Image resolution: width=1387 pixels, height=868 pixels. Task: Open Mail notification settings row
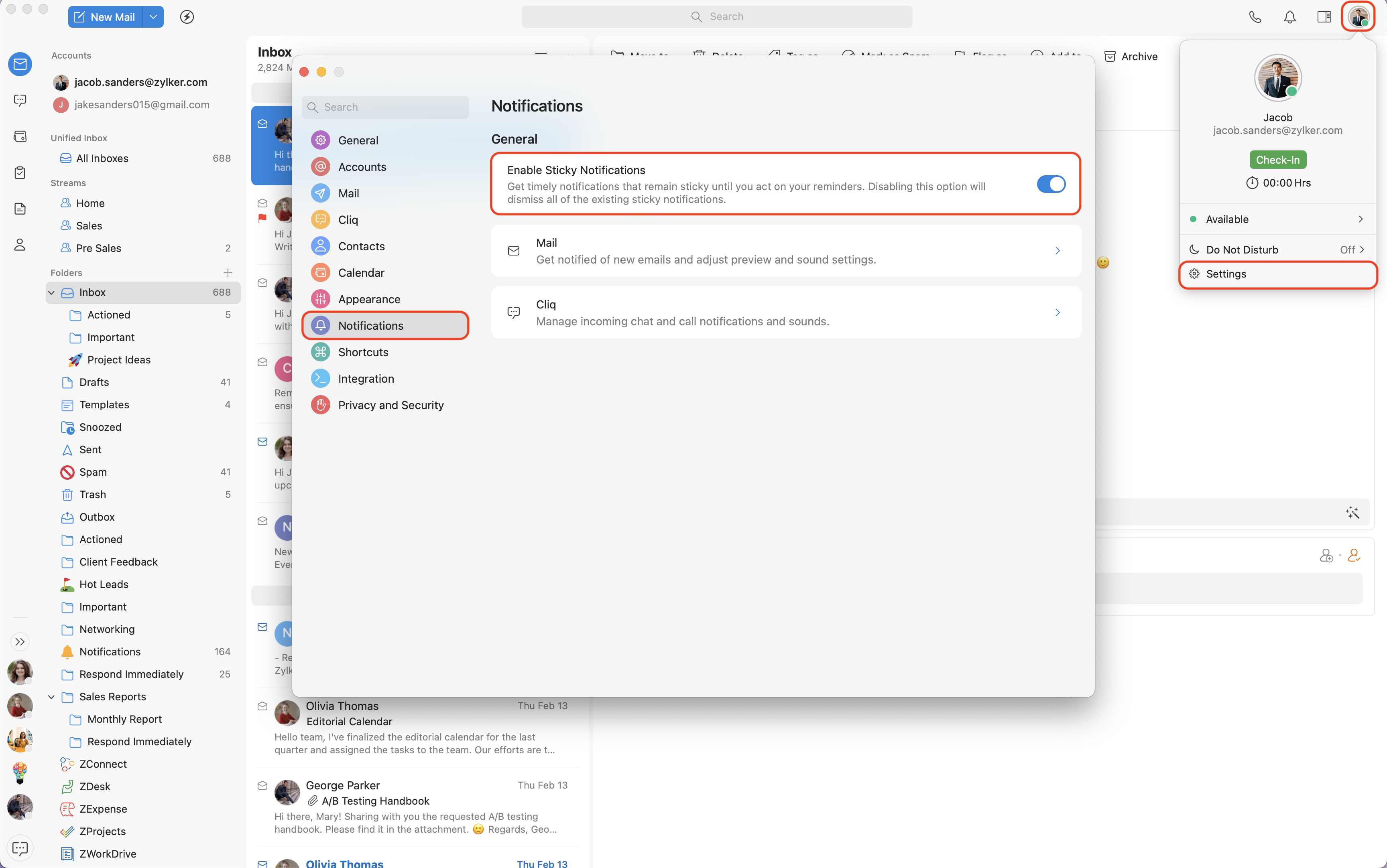click(786, 251)
